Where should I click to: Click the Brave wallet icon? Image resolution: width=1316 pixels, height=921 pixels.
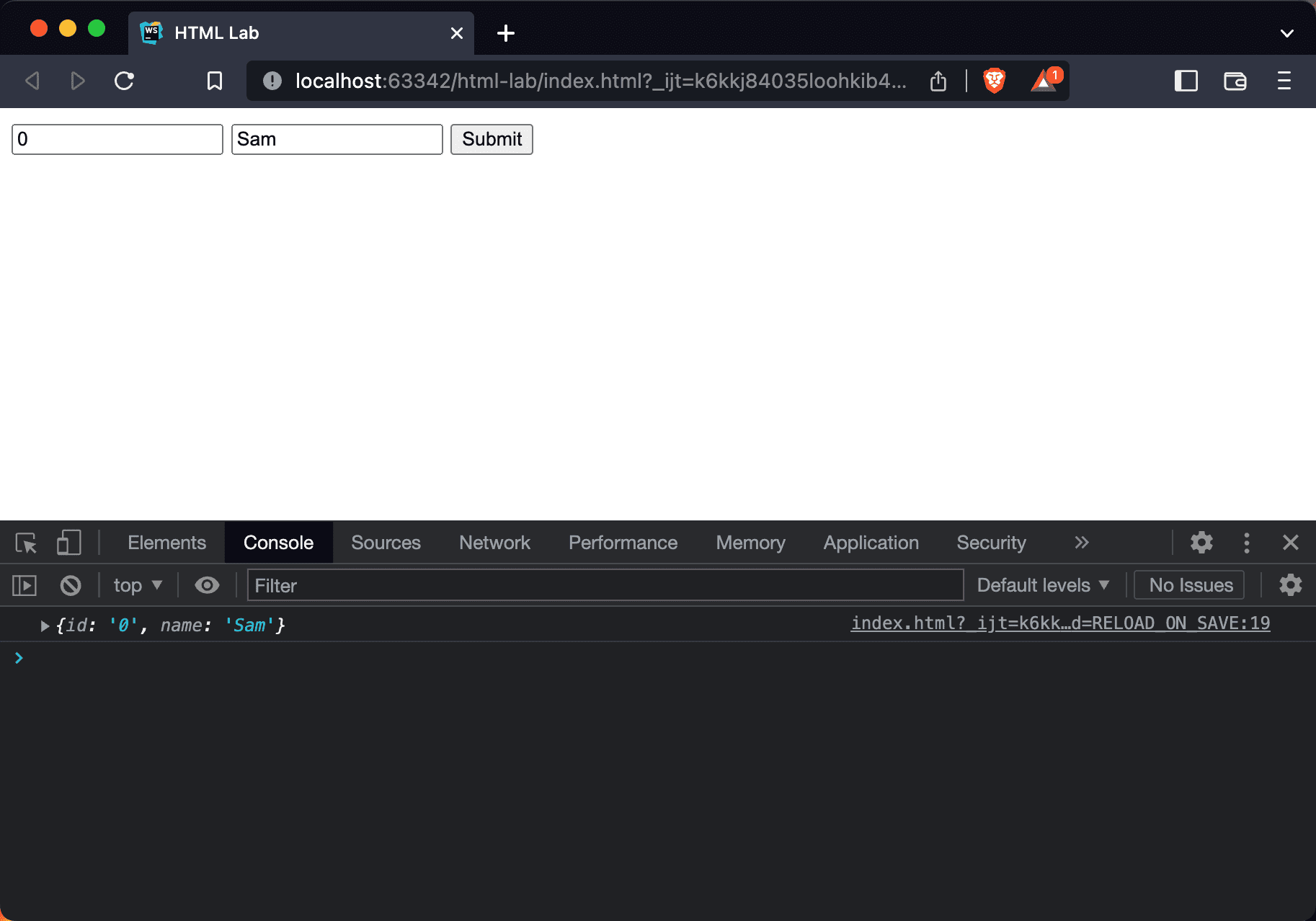1235,81
